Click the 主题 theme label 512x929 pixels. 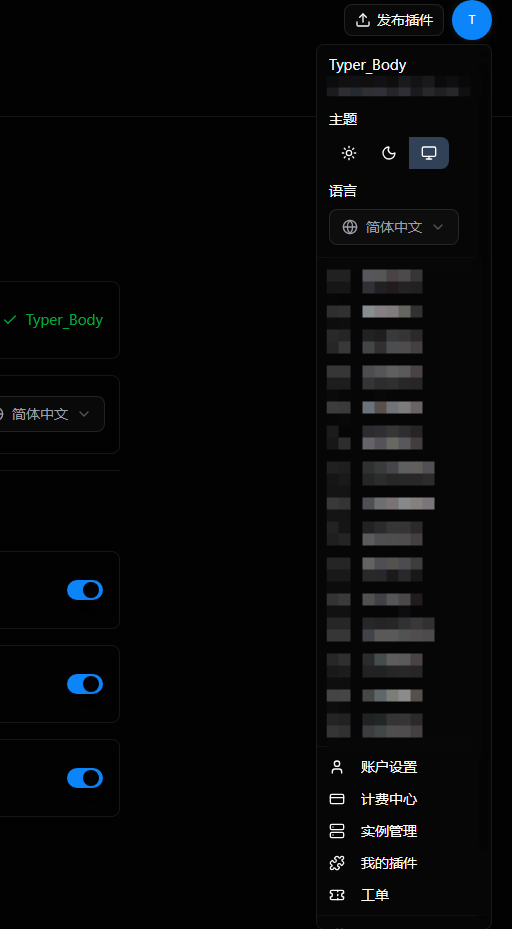click(x=343, y=119)
